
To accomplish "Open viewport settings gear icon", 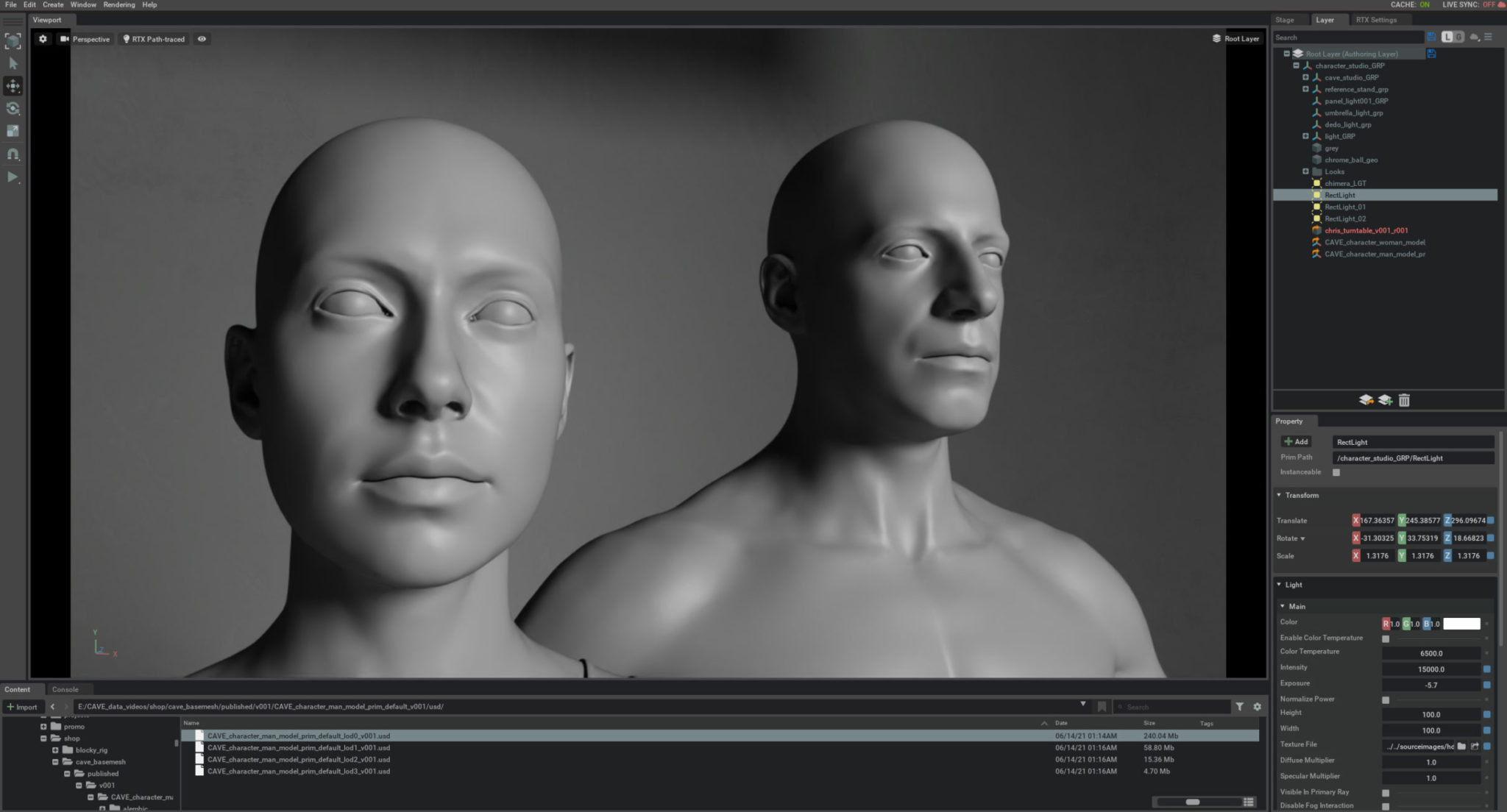I will 43,39.
